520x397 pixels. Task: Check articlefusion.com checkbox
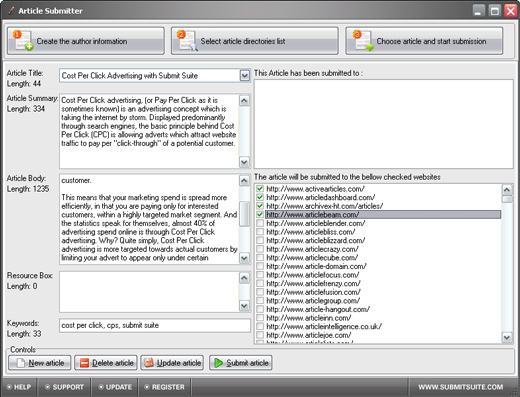[x=260, y=292]
